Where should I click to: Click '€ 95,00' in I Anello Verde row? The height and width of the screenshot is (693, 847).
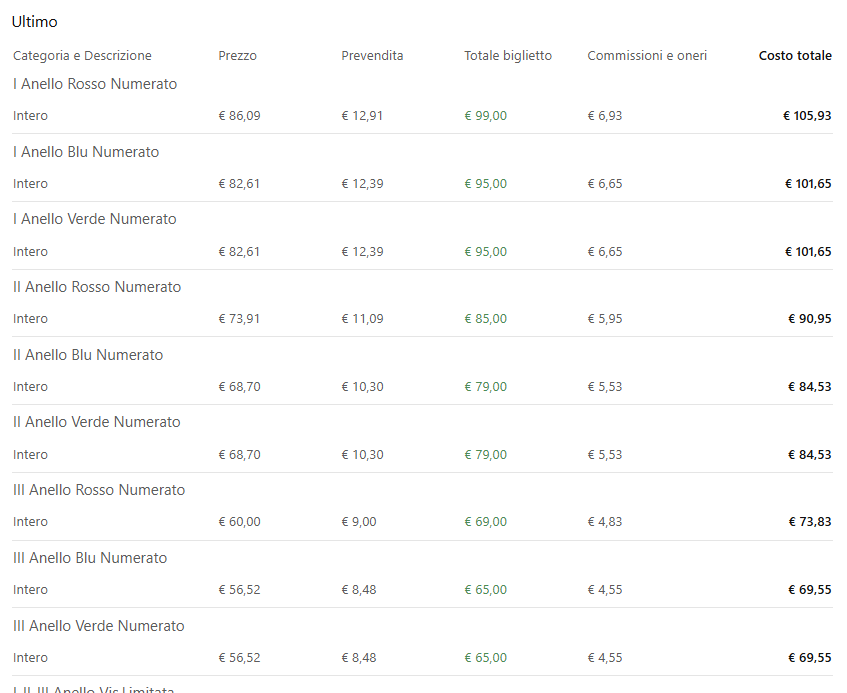pos(486,252)
